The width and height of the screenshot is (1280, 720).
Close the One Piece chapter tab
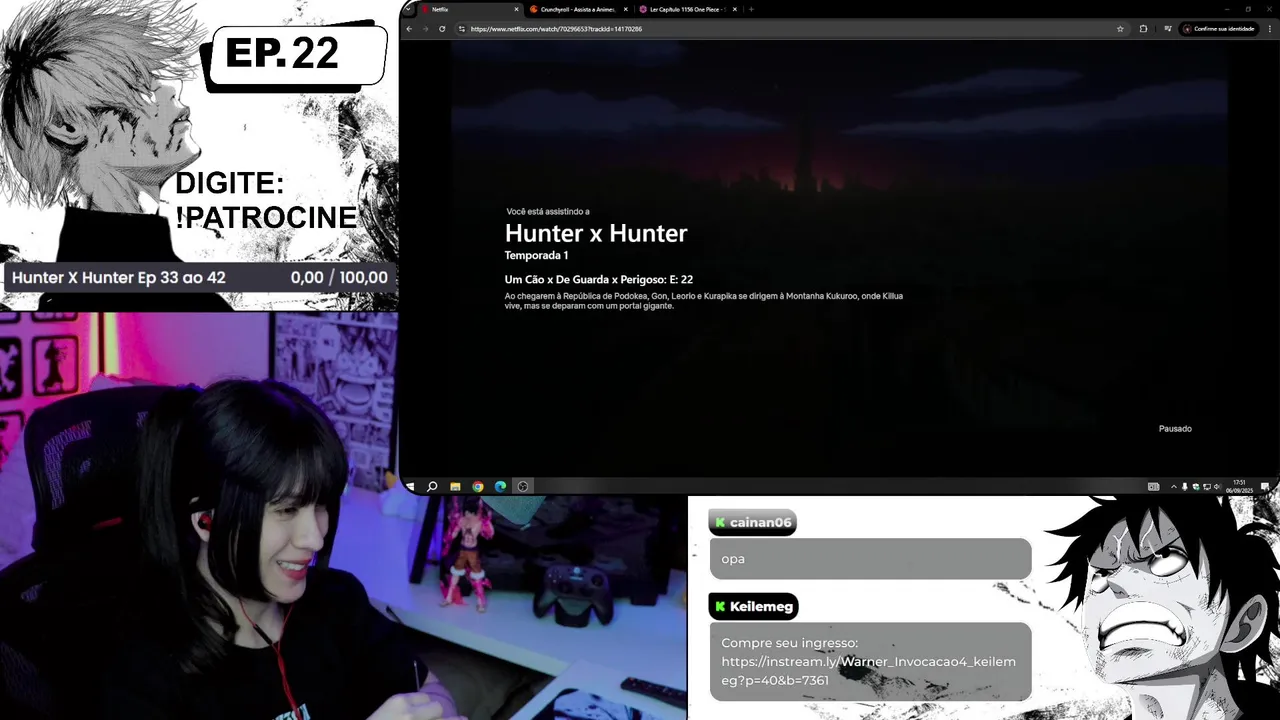coord(734,9)
